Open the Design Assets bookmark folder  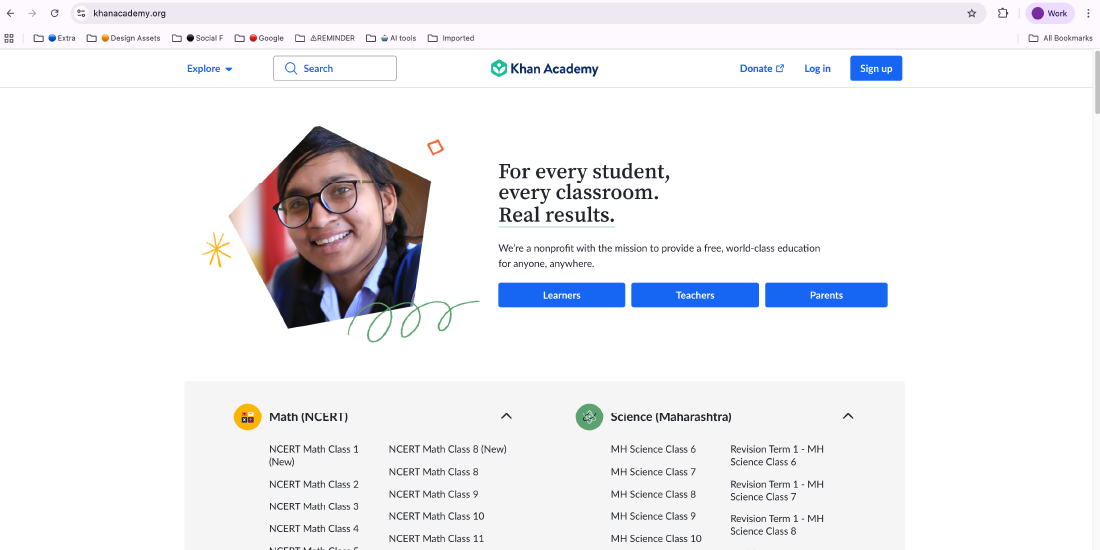(123, 38)
